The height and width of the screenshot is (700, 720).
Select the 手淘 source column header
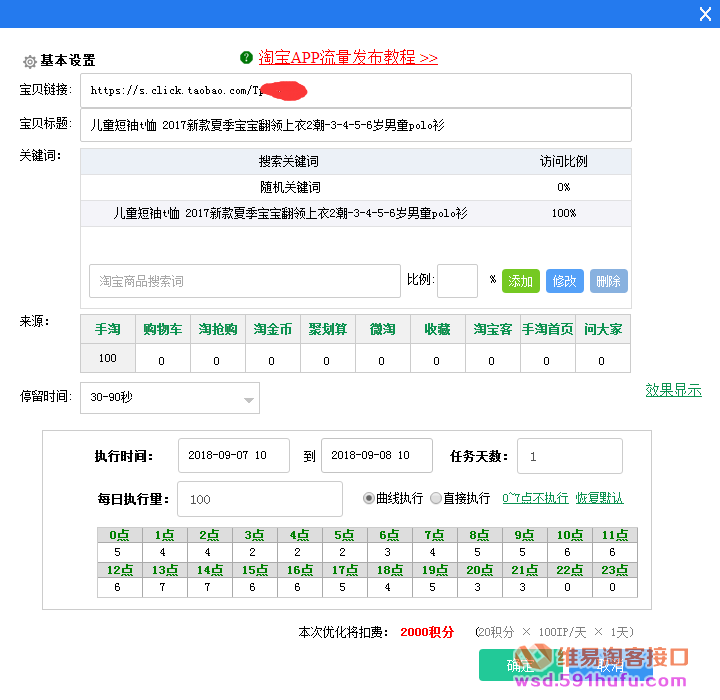108,329
